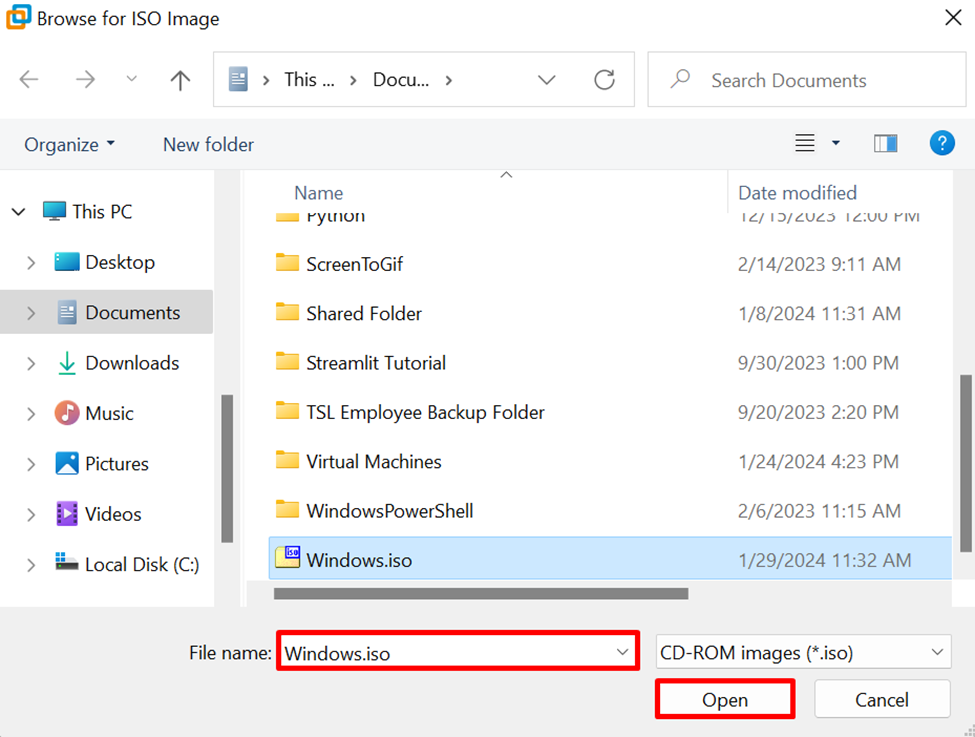The width and height of the screenshot is (975, 737).
Task: Click the ScreenToGif folder icon
Action: [x=287, y=262]
